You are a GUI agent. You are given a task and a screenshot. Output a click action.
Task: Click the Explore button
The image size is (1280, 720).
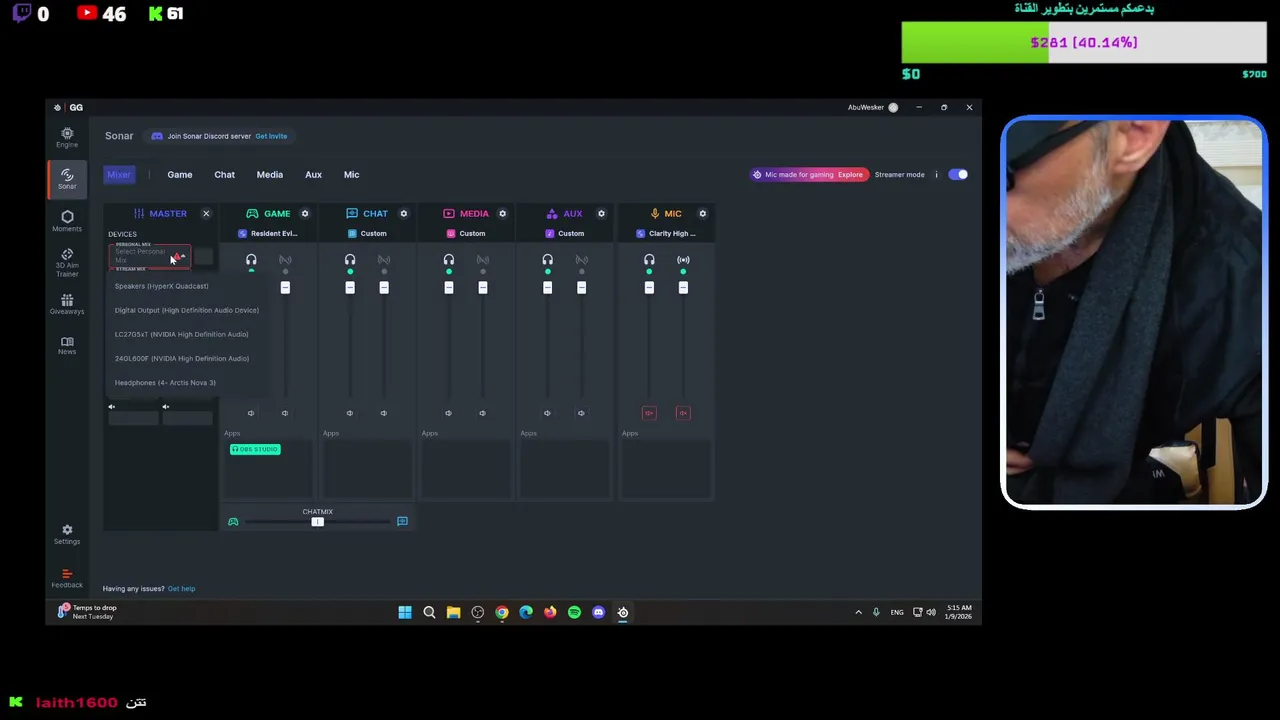[850, 174]
